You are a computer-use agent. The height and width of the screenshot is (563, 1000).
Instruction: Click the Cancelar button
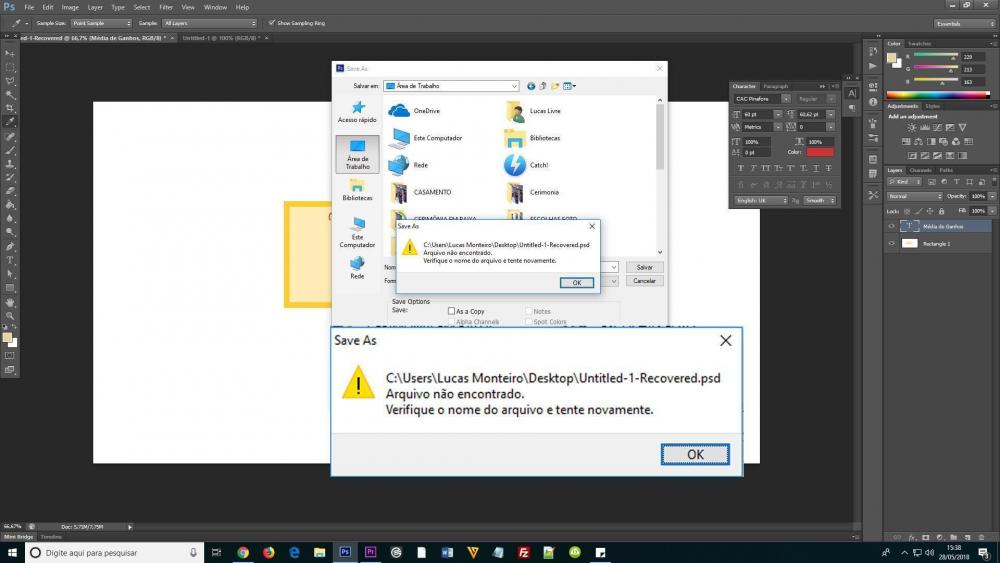click(x=644, y=281)
